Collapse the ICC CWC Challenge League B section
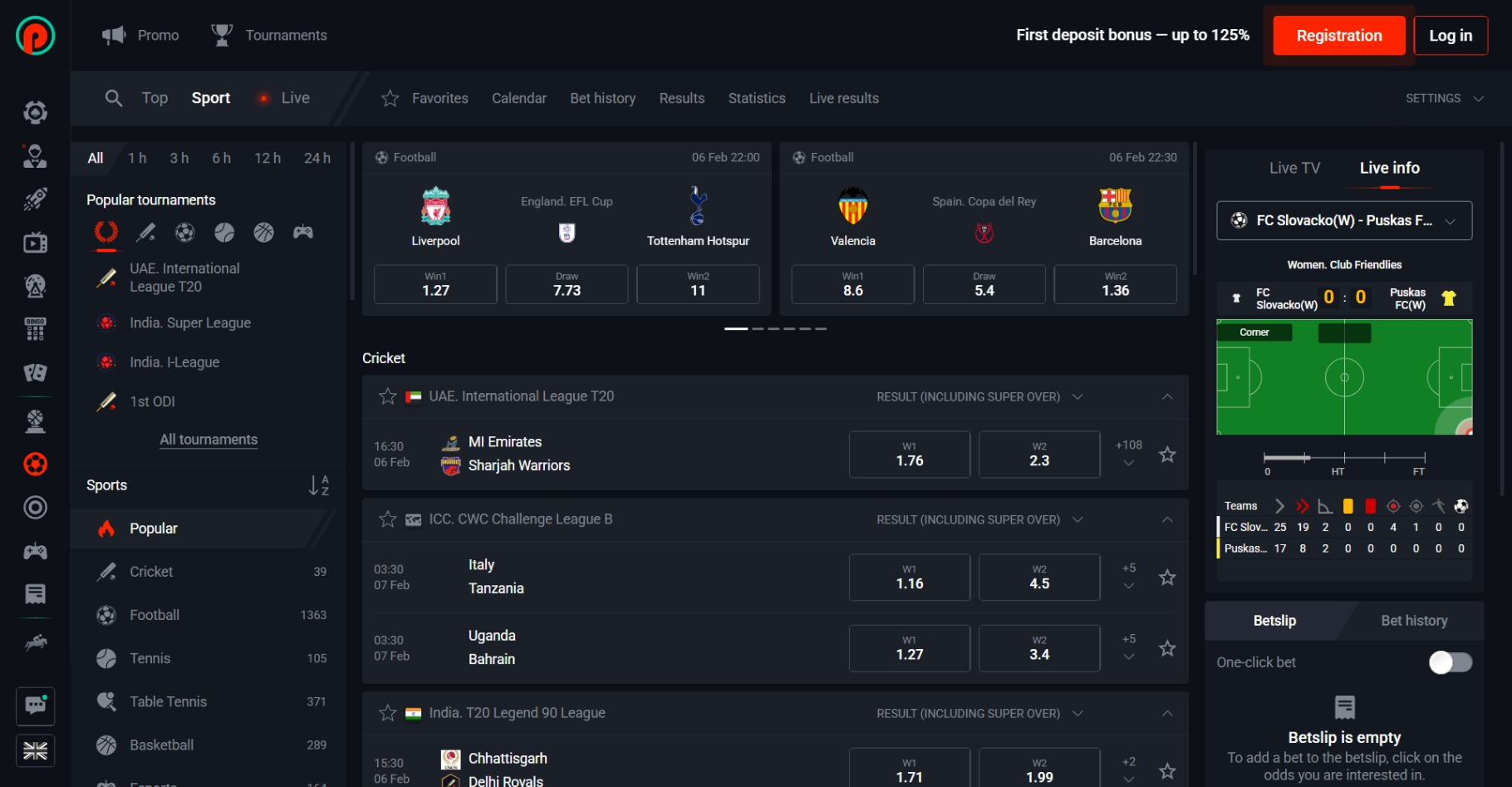Screen dimensions: 1512x787 pyautogui.click(x=1167, y=519)
